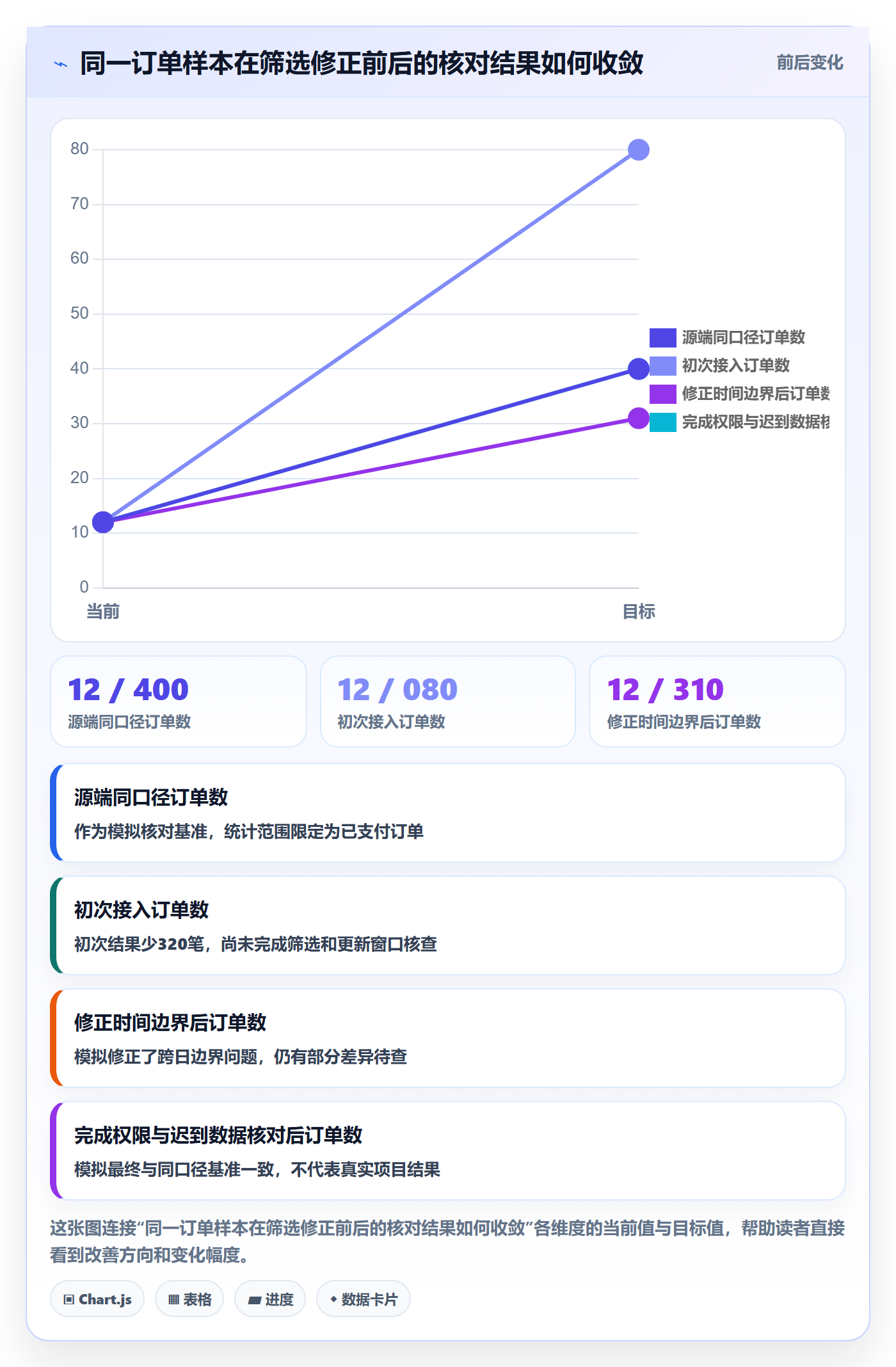
Task: Open the 12 / 400 data card
Action: point(179,701)
